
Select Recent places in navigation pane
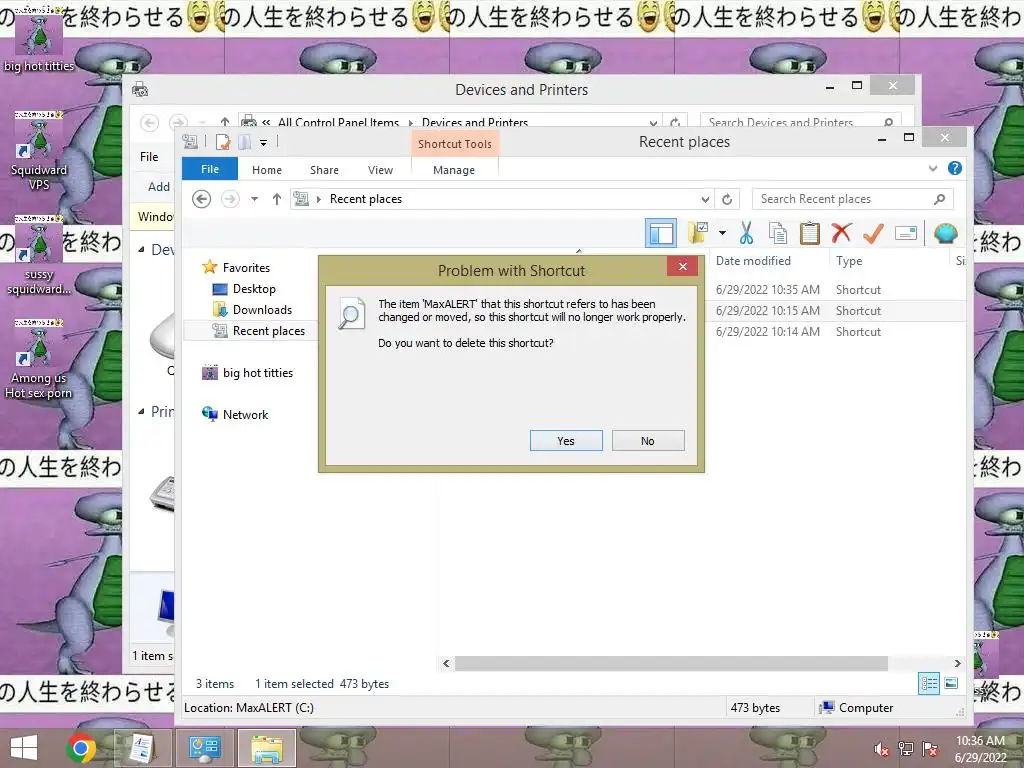coord(268,330)
